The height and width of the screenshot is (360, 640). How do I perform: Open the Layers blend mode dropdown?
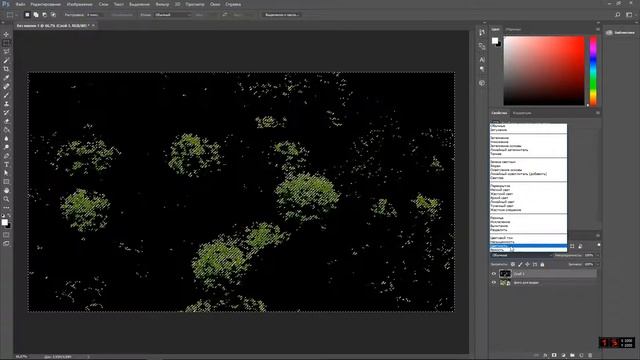pyautogui.click(x=521, y=256)
